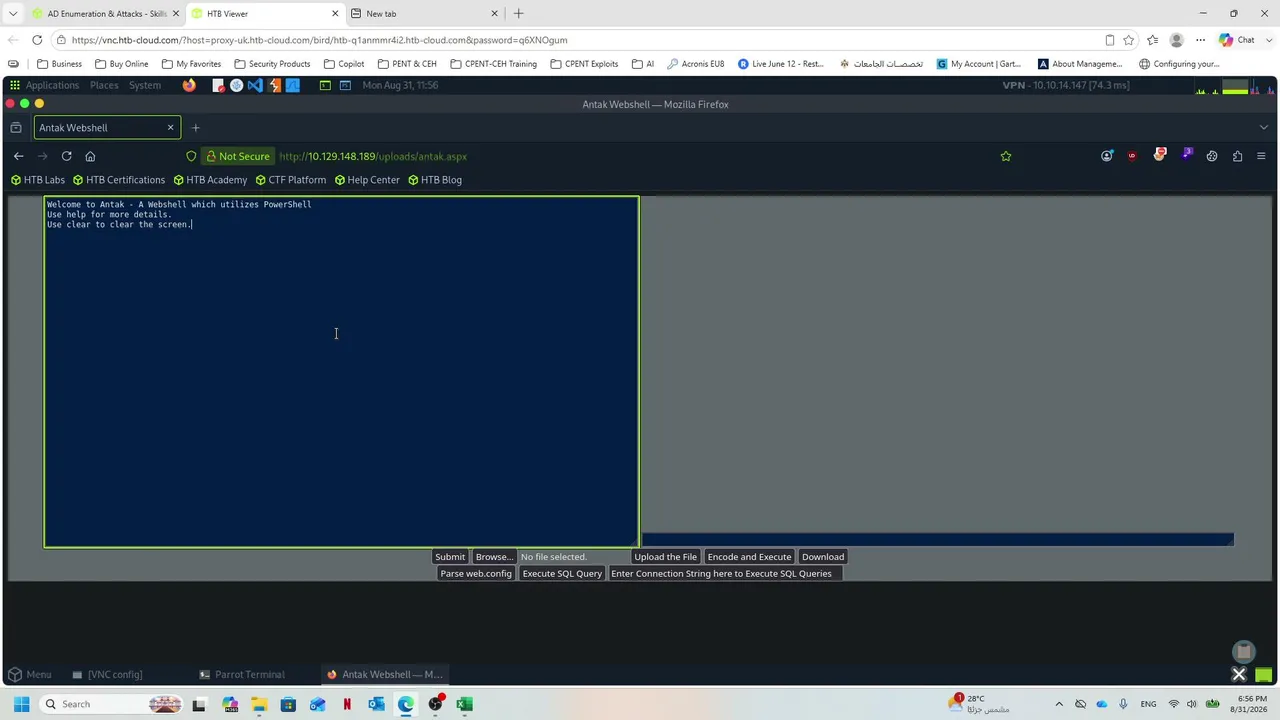
Task: Select the Antak Webshell Firefox tab
Action: click(x=106, y=128)
